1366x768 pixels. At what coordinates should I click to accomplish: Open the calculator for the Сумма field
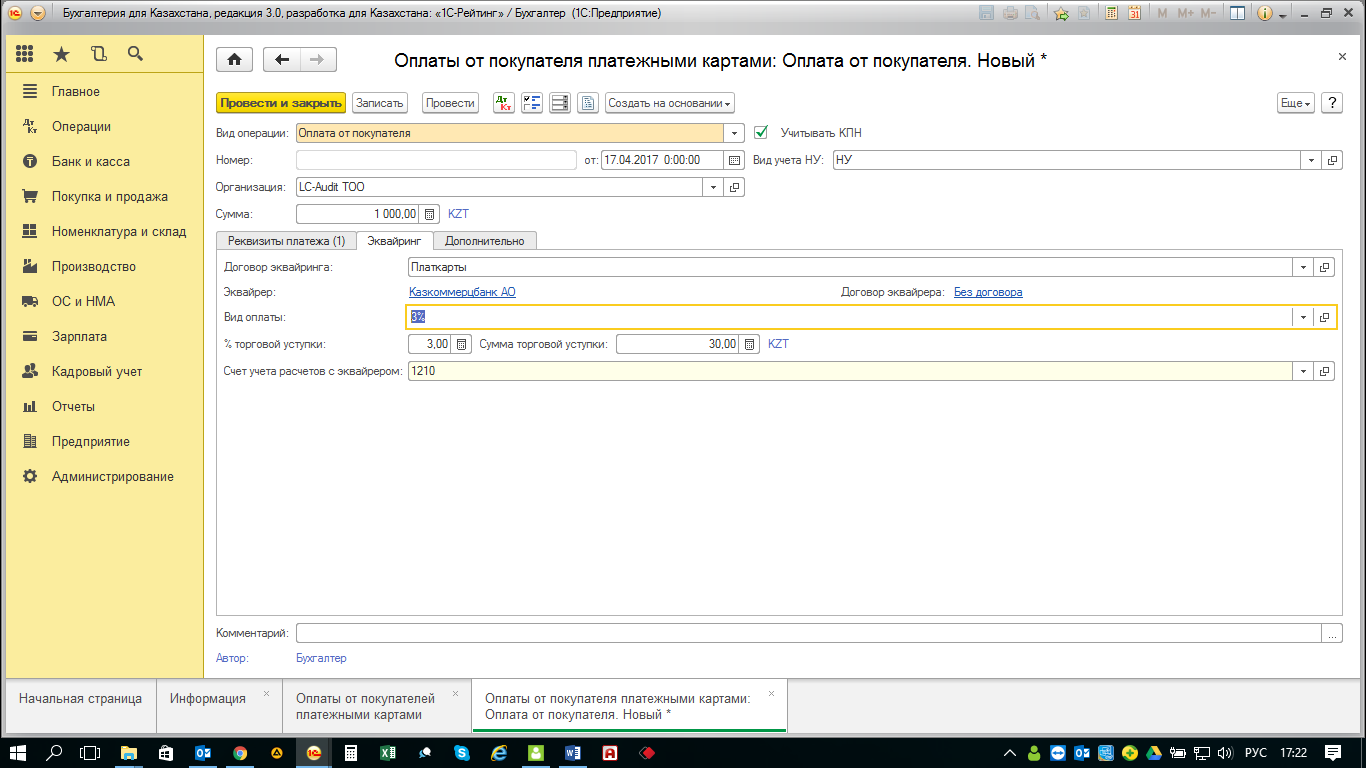coord(430,214)
